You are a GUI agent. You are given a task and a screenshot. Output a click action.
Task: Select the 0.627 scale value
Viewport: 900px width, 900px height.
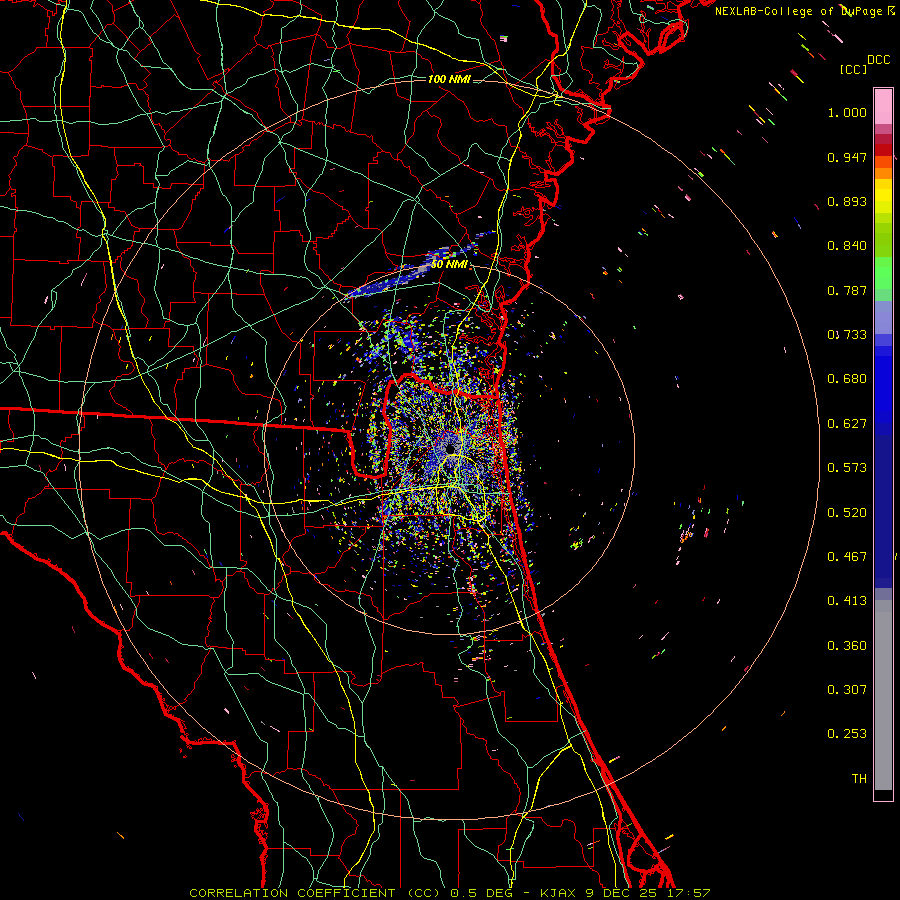(x=847, y=424)
